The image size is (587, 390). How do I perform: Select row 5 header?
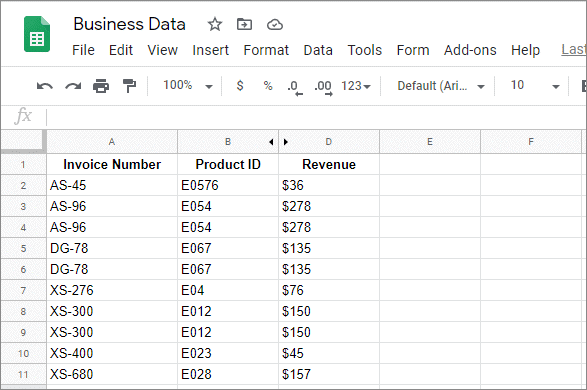coord(23,248)
